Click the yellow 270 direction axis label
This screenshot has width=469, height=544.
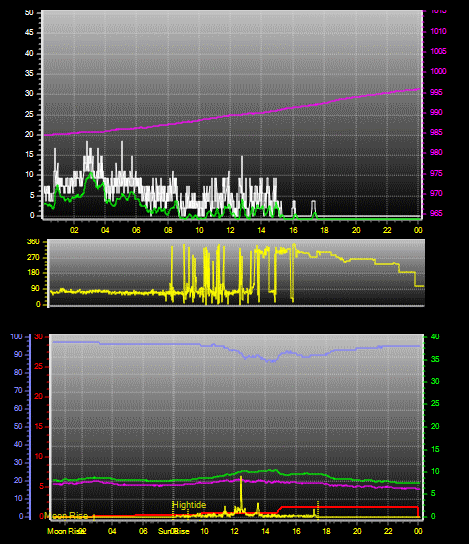pyautogui.click(x=33, y=258)
